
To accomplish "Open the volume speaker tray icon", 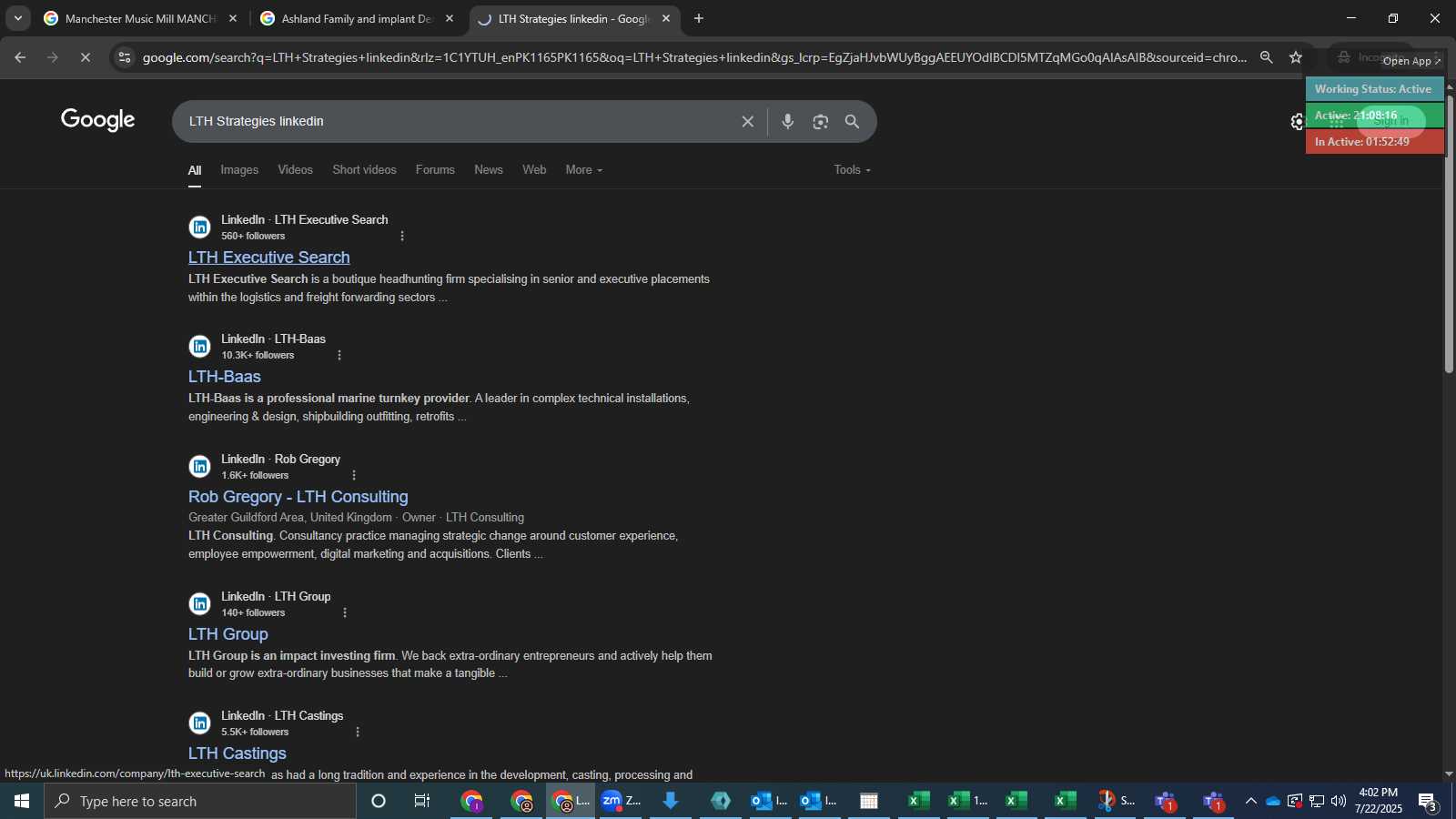I will [x=1338, y=801].
